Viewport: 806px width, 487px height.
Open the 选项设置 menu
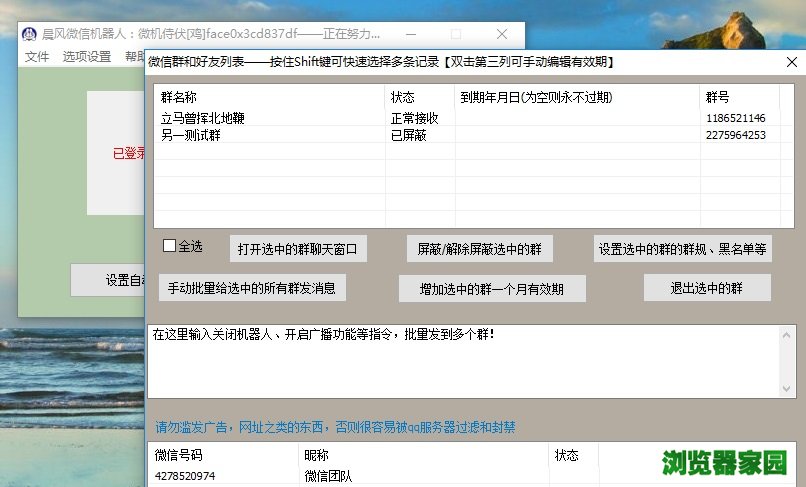tap(87, 57)
